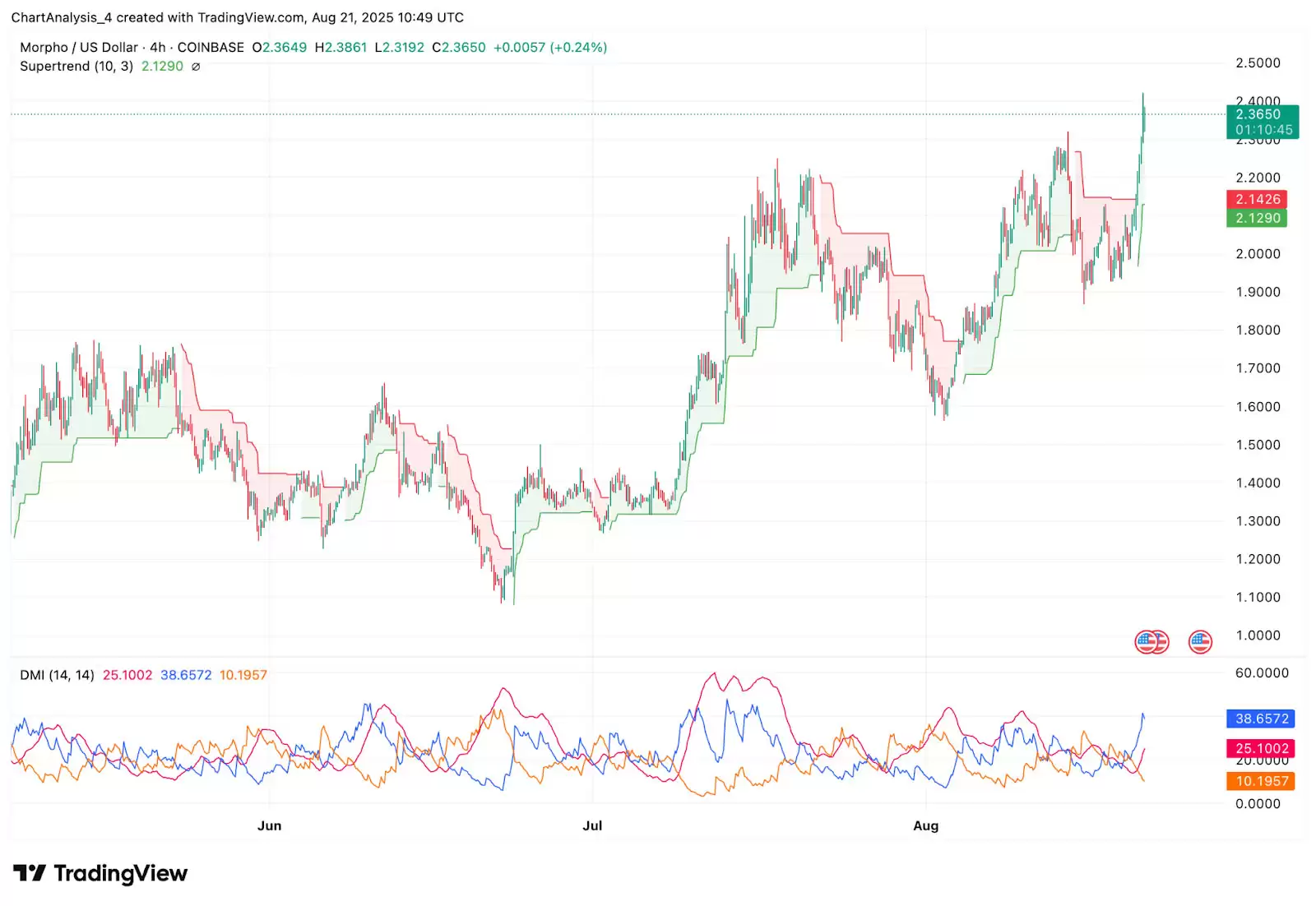Click the Jun label on time axis
This screenshot has width=1316, height=906.
269,825
